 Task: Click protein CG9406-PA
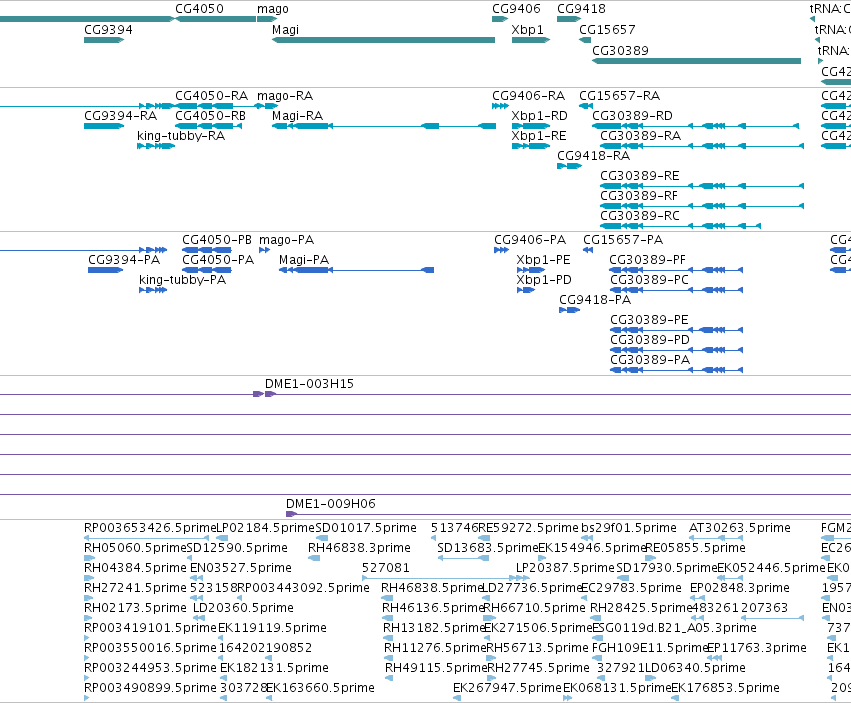coord(530,239)
